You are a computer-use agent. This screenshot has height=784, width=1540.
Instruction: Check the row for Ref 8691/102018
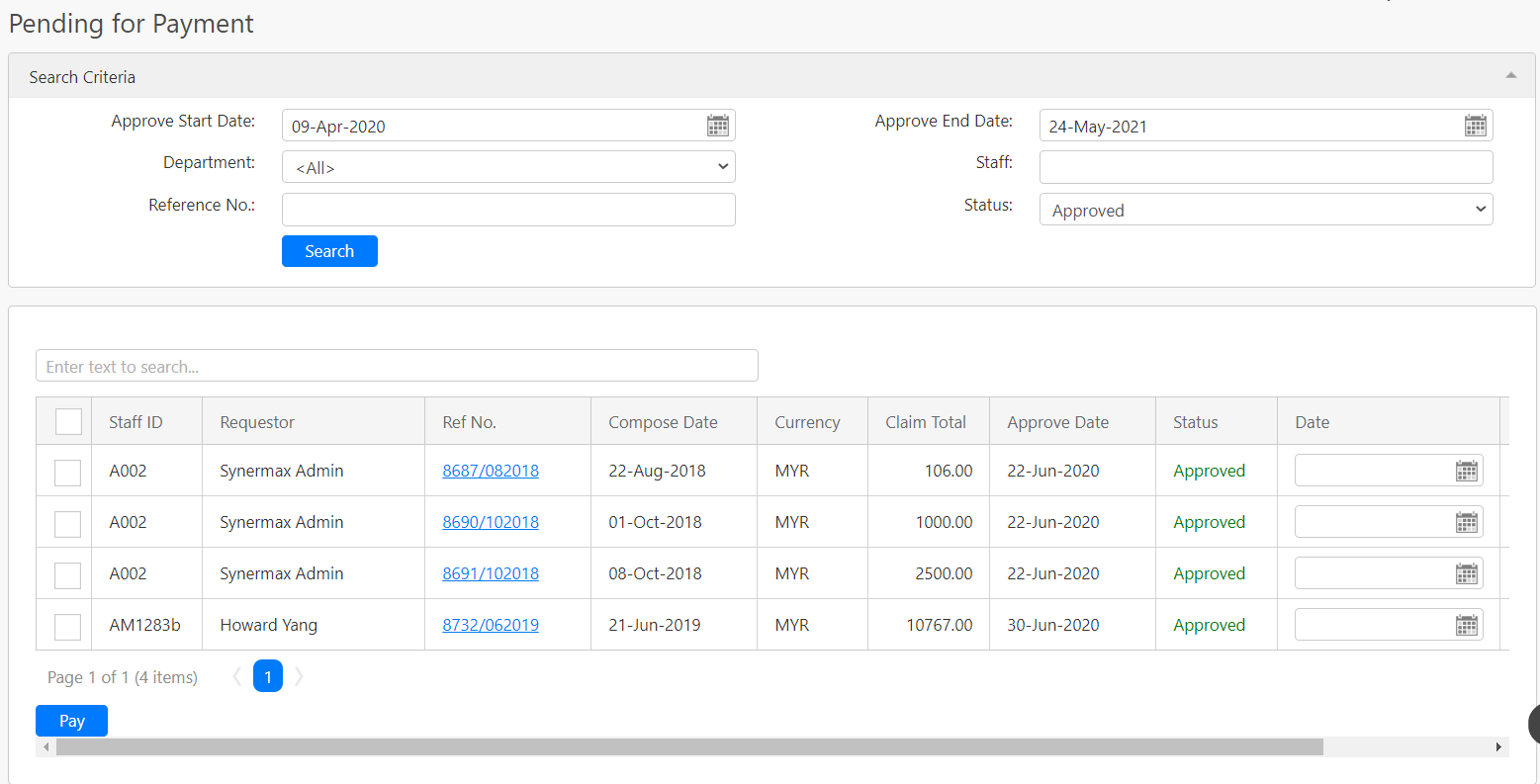click(x=67, y=575)
